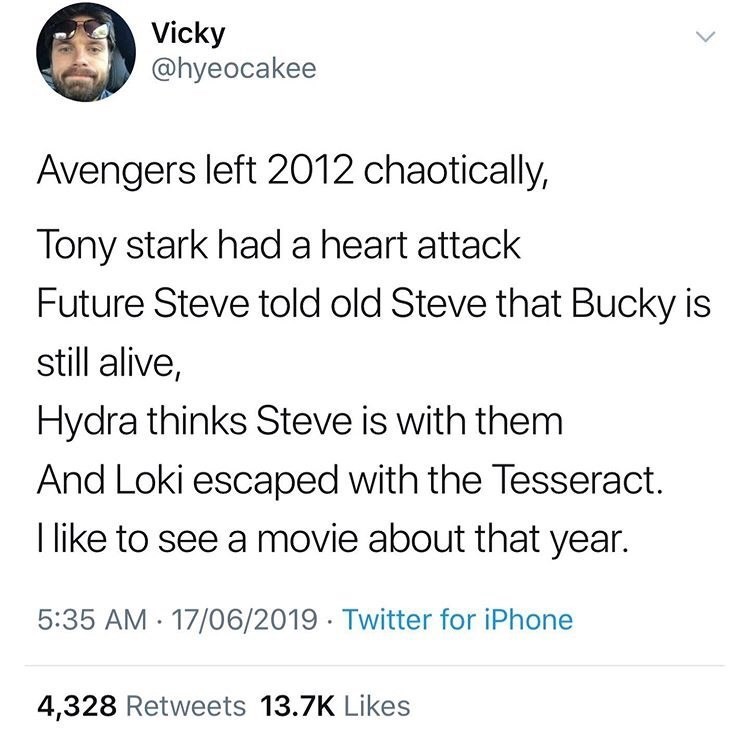Viewport: 750px width, 742px height.
Task: Click the "Hydra thinks Steve is with them" line
Action: [300, 421]
